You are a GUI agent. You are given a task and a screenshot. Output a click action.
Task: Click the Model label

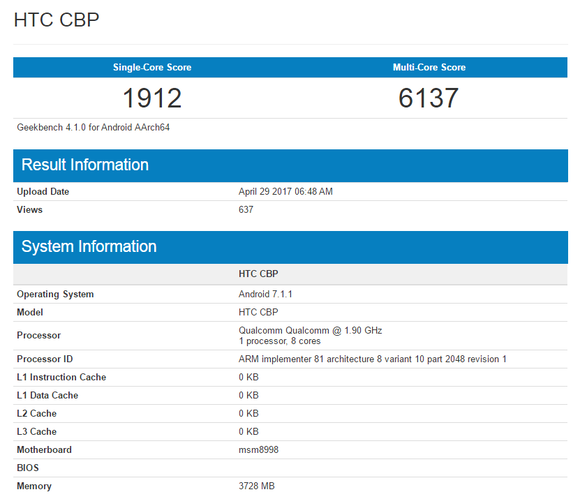(x=30, y=312)
